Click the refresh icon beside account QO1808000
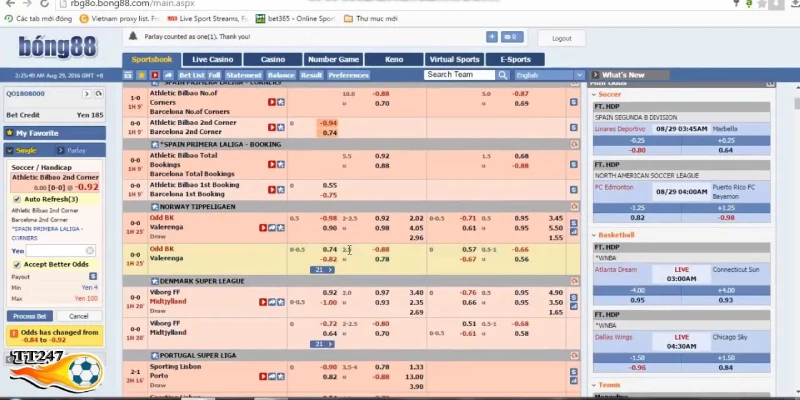This screenshot has height=400, width=800. pos(98,94)
